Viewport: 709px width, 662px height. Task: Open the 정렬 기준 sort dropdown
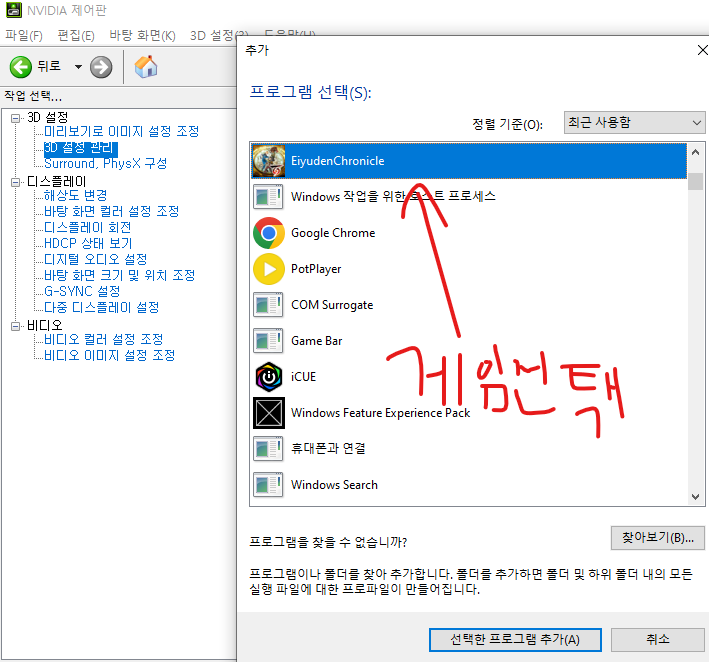(634, 123)
